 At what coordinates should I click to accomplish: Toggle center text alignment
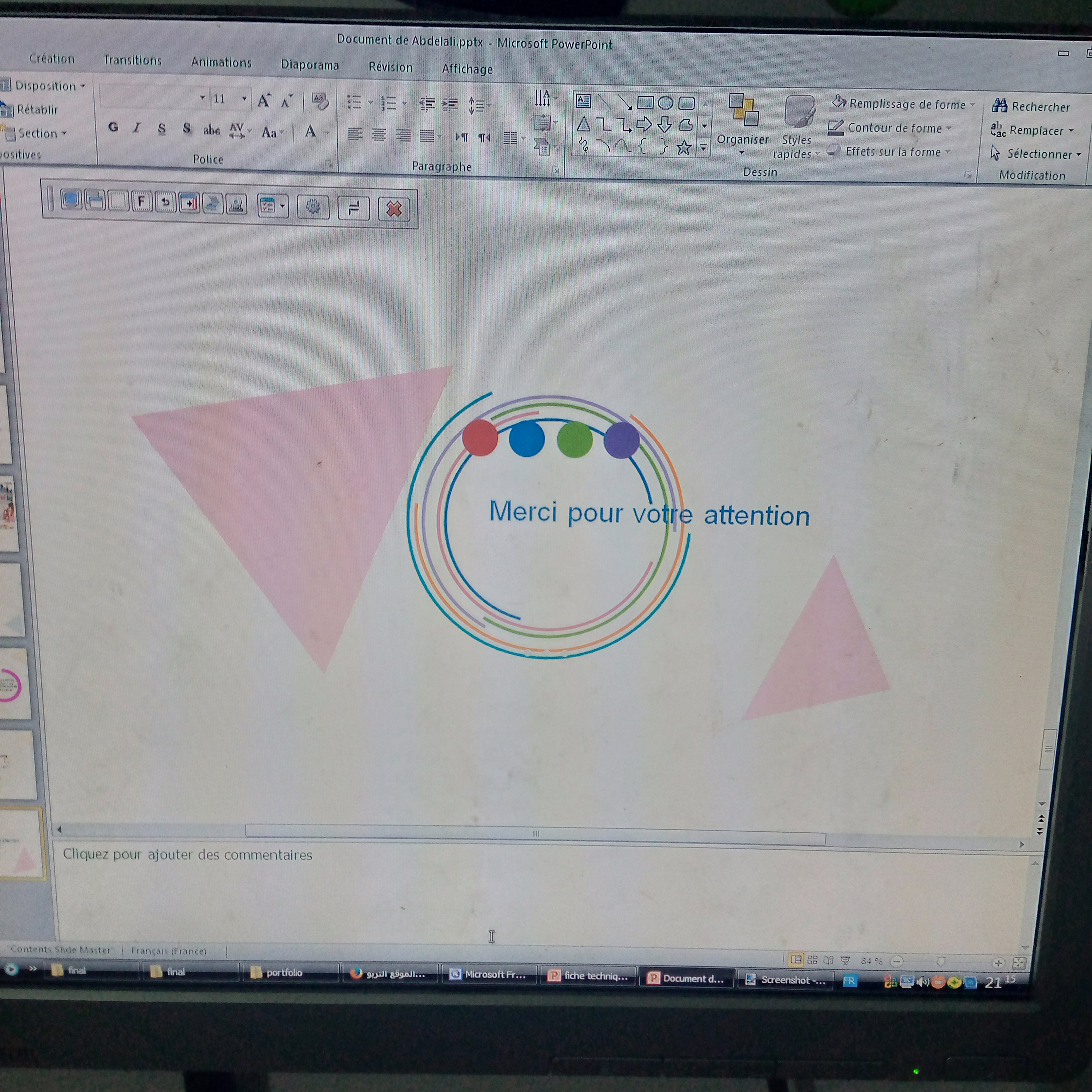click(379, 135)
